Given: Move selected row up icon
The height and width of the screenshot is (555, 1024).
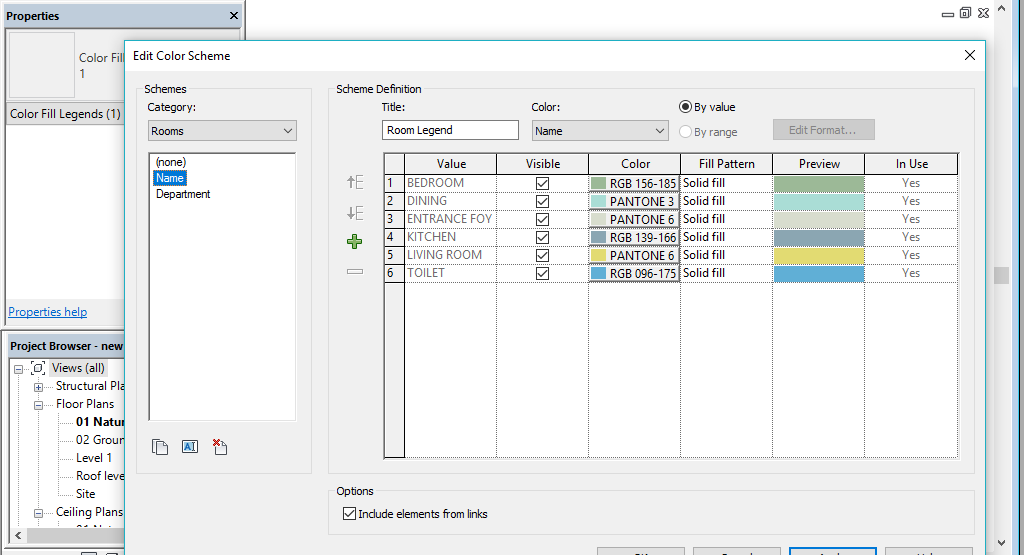Looking at the screenshot, I should pyautogui.click(x=355, y=182).
